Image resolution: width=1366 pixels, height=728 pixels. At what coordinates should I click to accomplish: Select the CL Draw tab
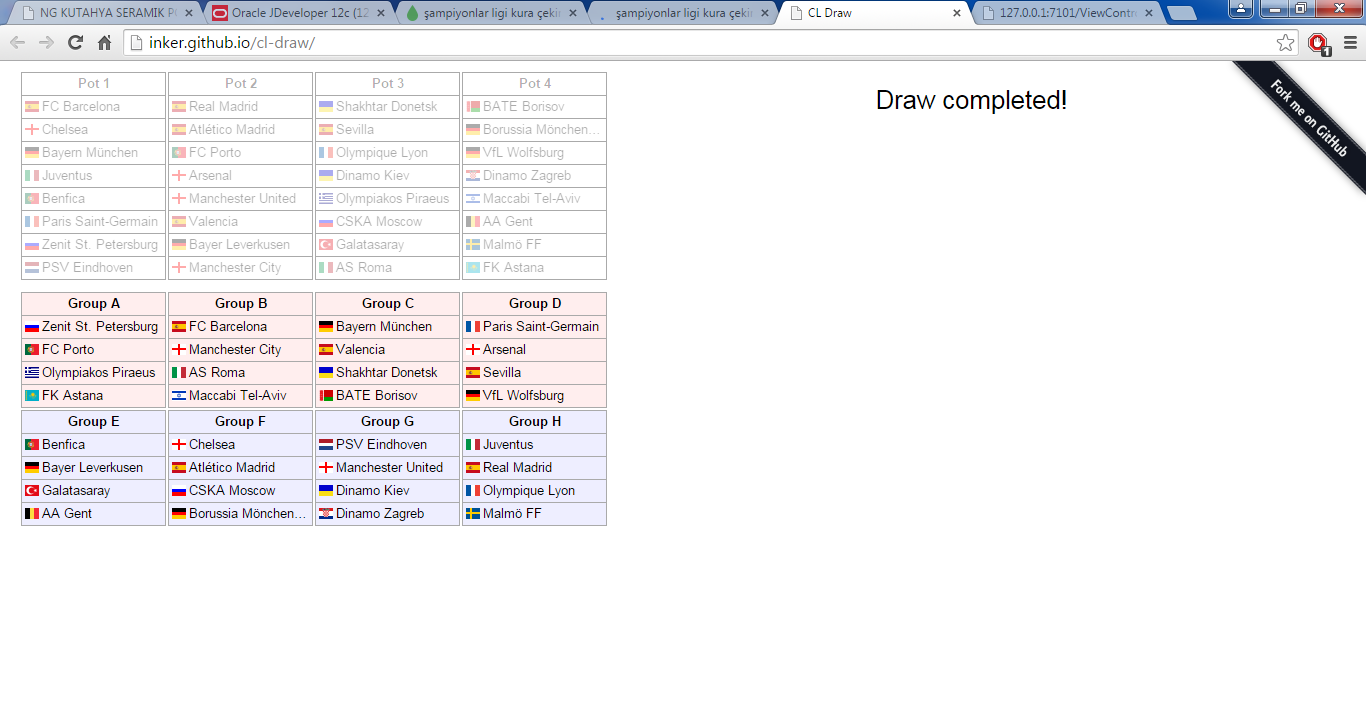pyautogui.click(x=874, y=14)
